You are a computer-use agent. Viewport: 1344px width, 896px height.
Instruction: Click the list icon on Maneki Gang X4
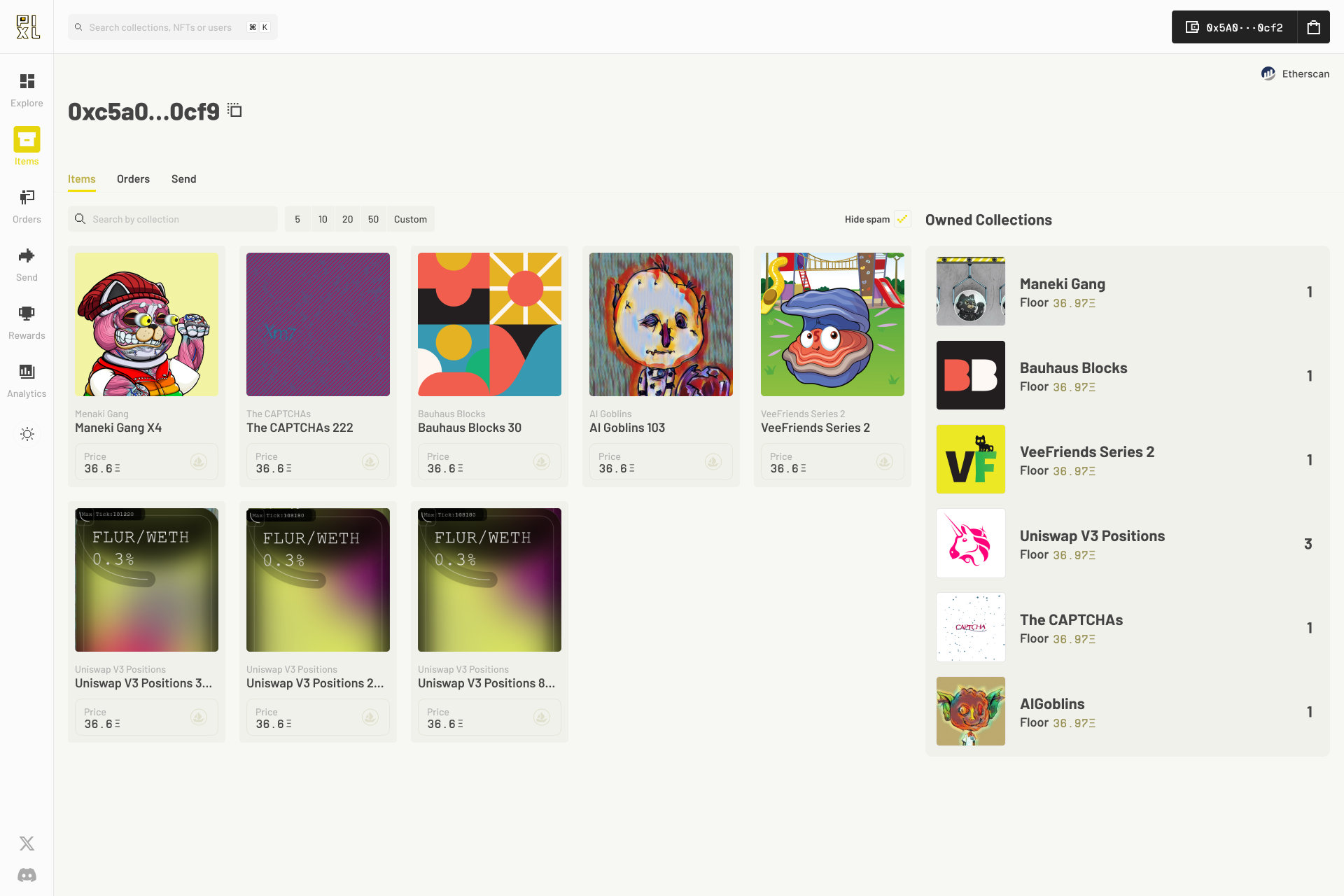point(199,461)
